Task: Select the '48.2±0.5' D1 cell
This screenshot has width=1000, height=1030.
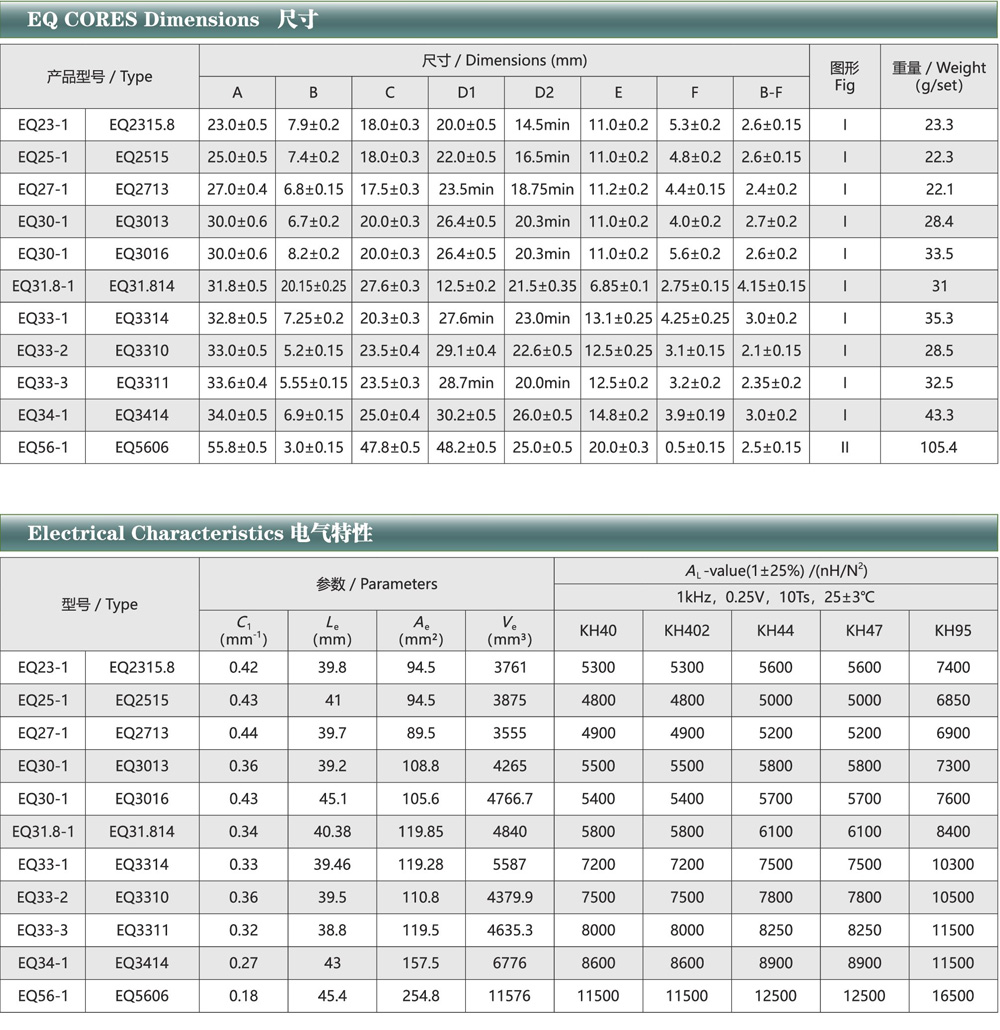Action: pos(466,447)
